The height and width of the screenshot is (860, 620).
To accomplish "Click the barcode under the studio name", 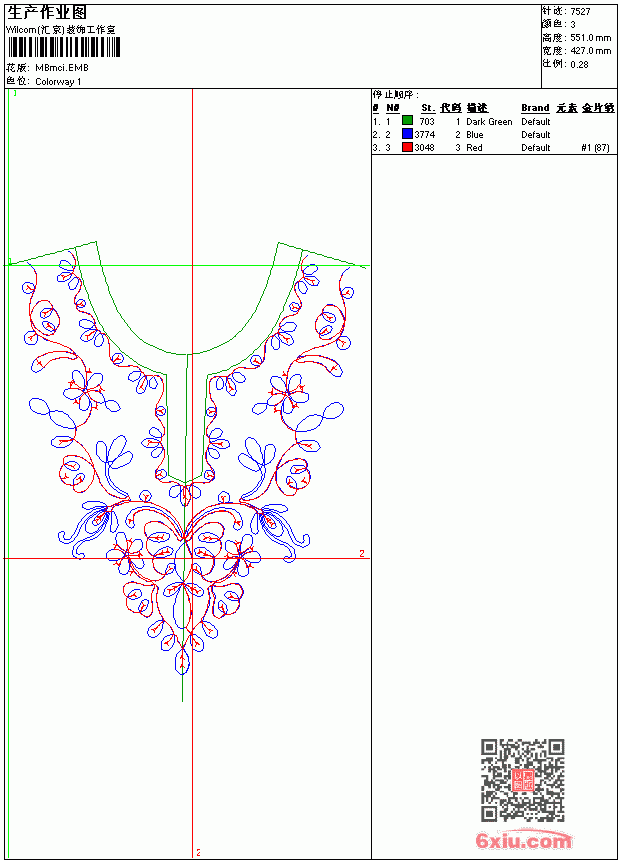I will click(63, 47).
